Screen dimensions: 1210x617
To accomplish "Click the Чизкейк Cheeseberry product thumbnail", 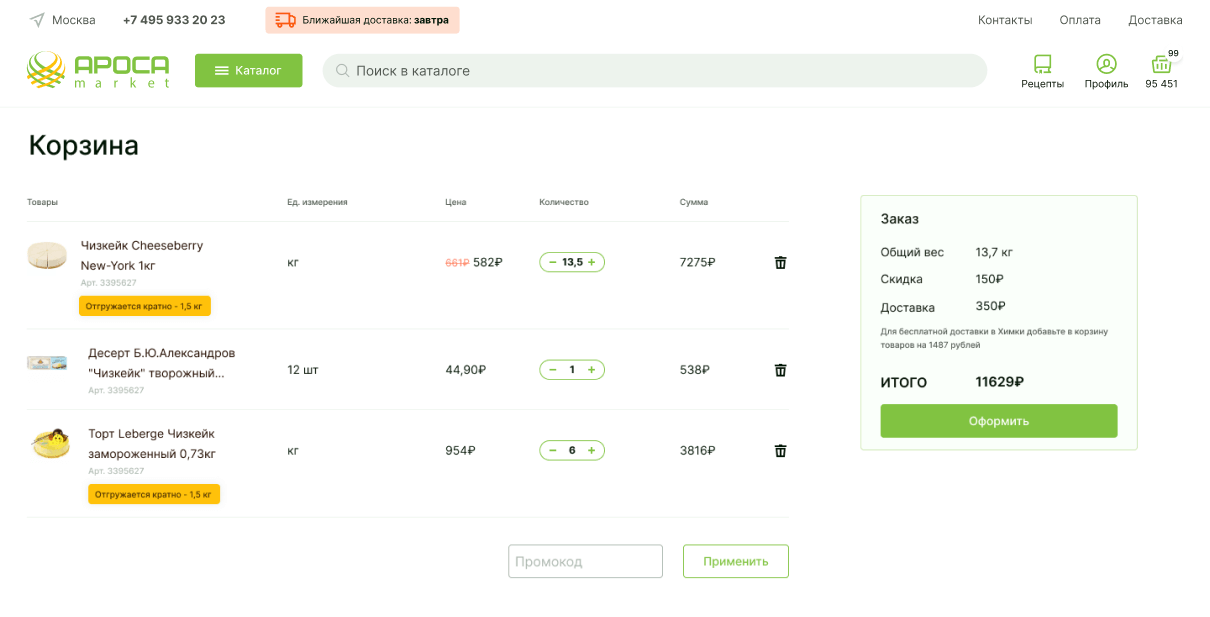I will pyautogui.click(x=47, y=256).
